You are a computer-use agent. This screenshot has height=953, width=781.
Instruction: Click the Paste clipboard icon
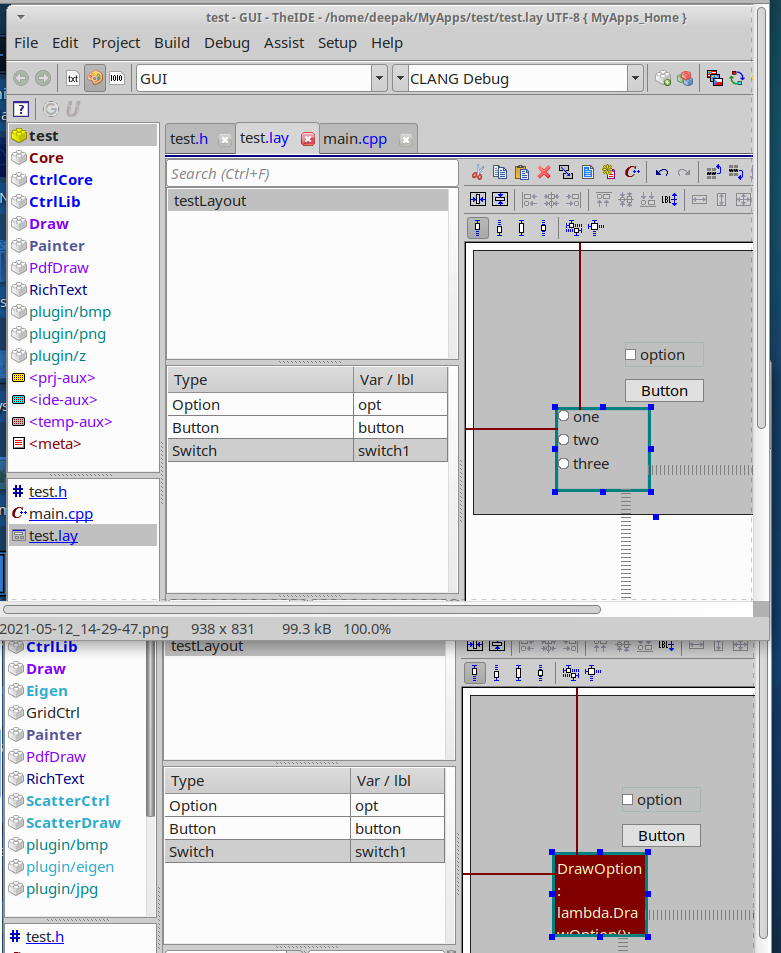[521, 173]
